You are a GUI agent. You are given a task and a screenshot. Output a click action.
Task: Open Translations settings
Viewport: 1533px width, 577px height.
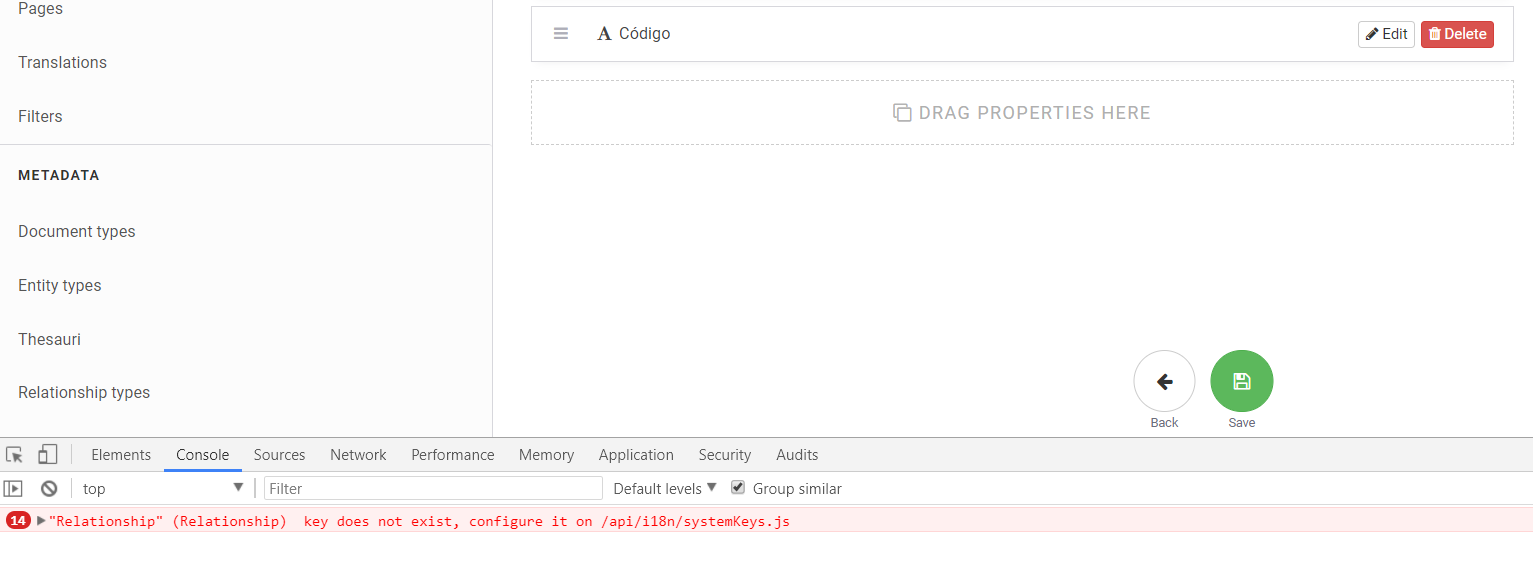click(x=62, y=62)
